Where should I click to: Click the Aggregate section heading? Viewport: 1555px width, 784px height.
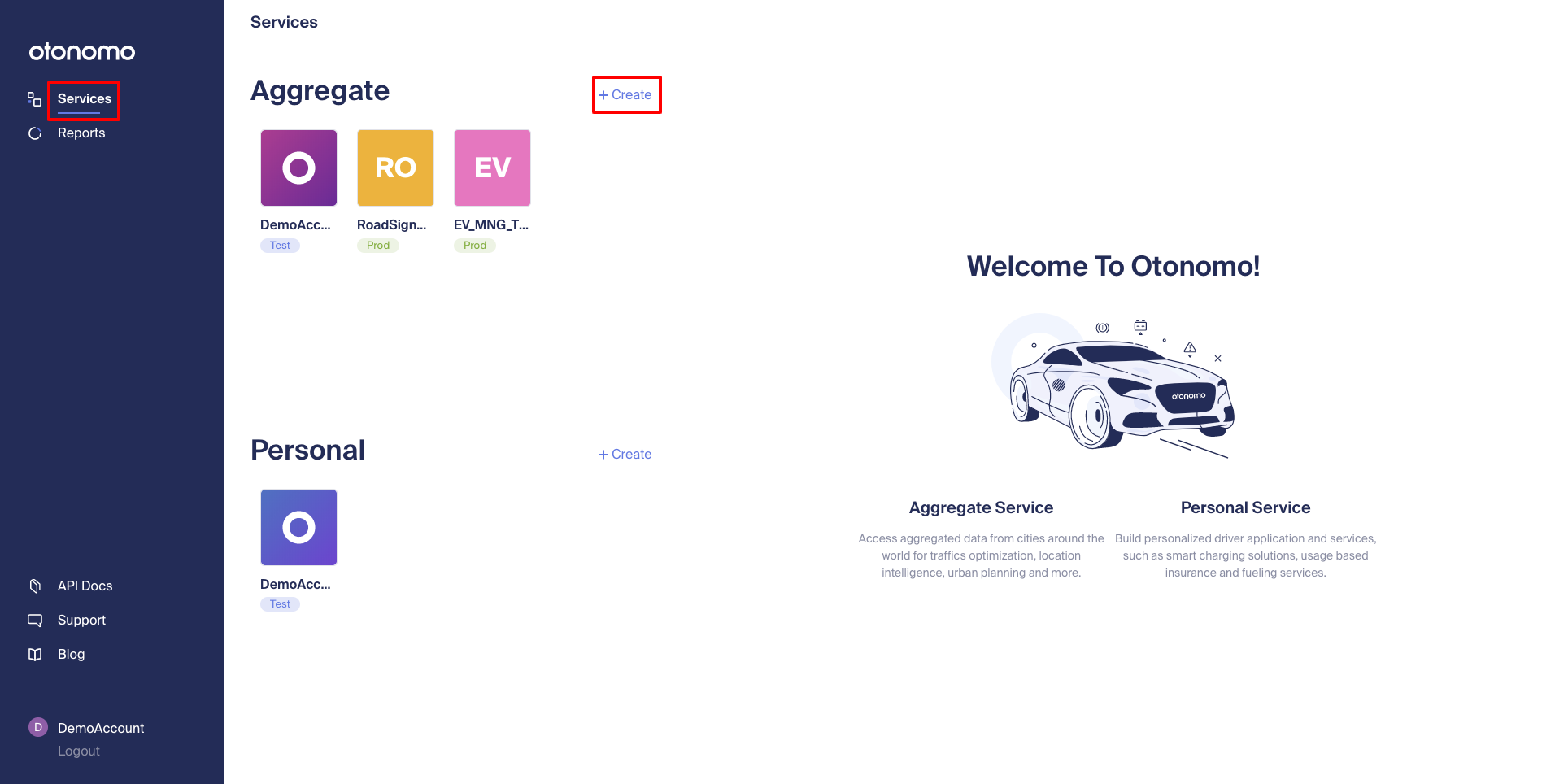[320, 91]
